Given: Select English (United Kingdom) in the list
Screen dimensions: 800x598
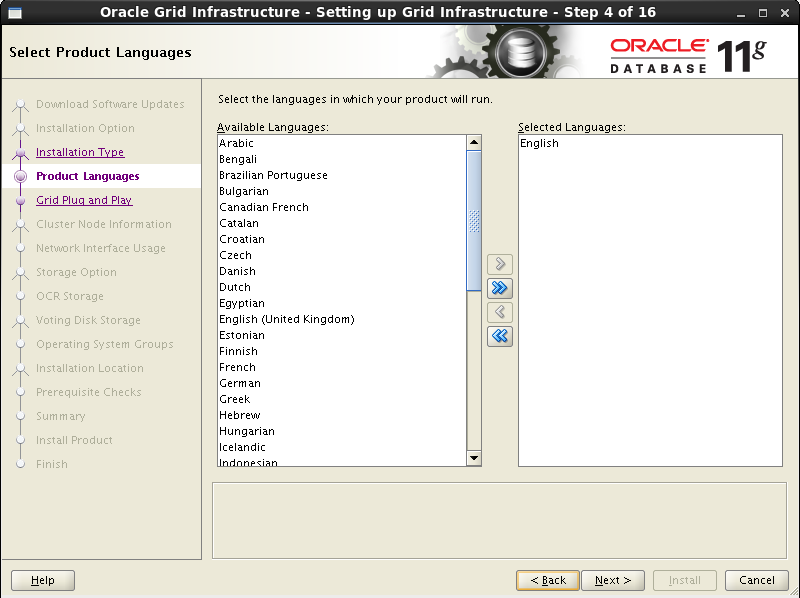Looking at the screenshot, I should pyautogui.click(x=342, y=319).
